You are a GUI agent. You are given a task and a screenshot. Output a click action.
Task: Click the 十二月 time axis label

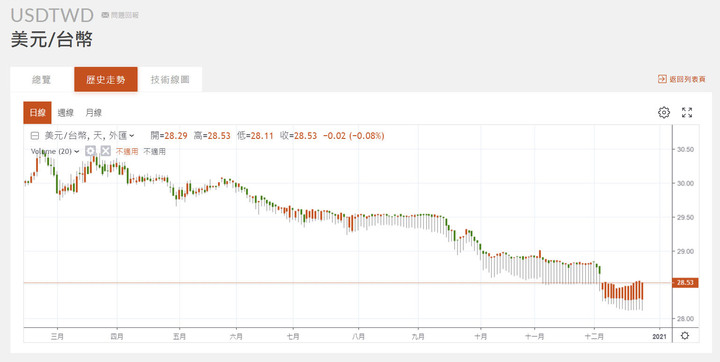(x=594, y=337)
